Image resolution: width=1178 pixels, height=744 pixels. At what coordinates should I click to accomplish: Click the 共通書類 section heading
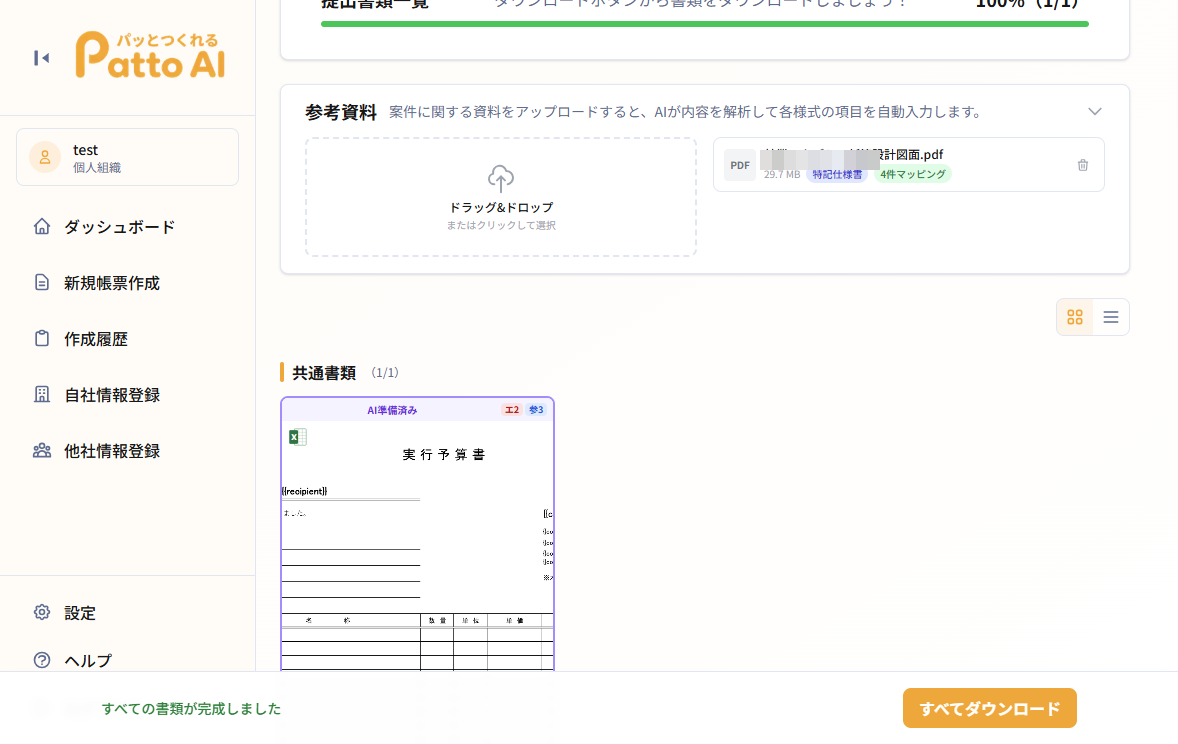tap(324, 373)
